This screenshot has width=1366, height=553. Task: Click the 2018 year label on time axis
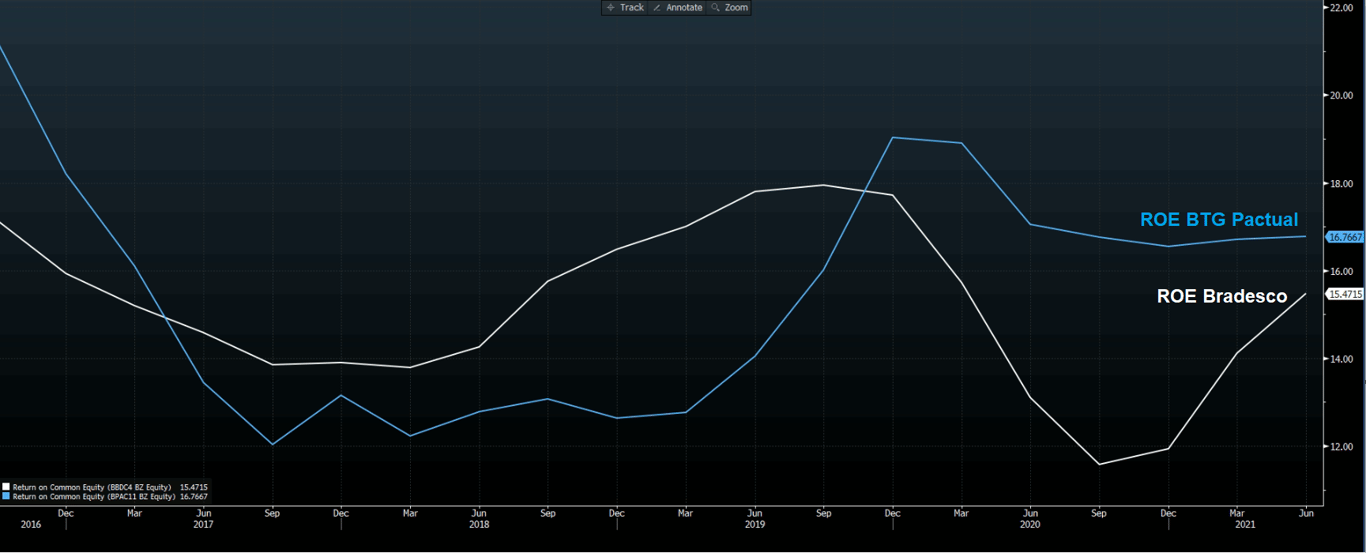tap(479, 524)
